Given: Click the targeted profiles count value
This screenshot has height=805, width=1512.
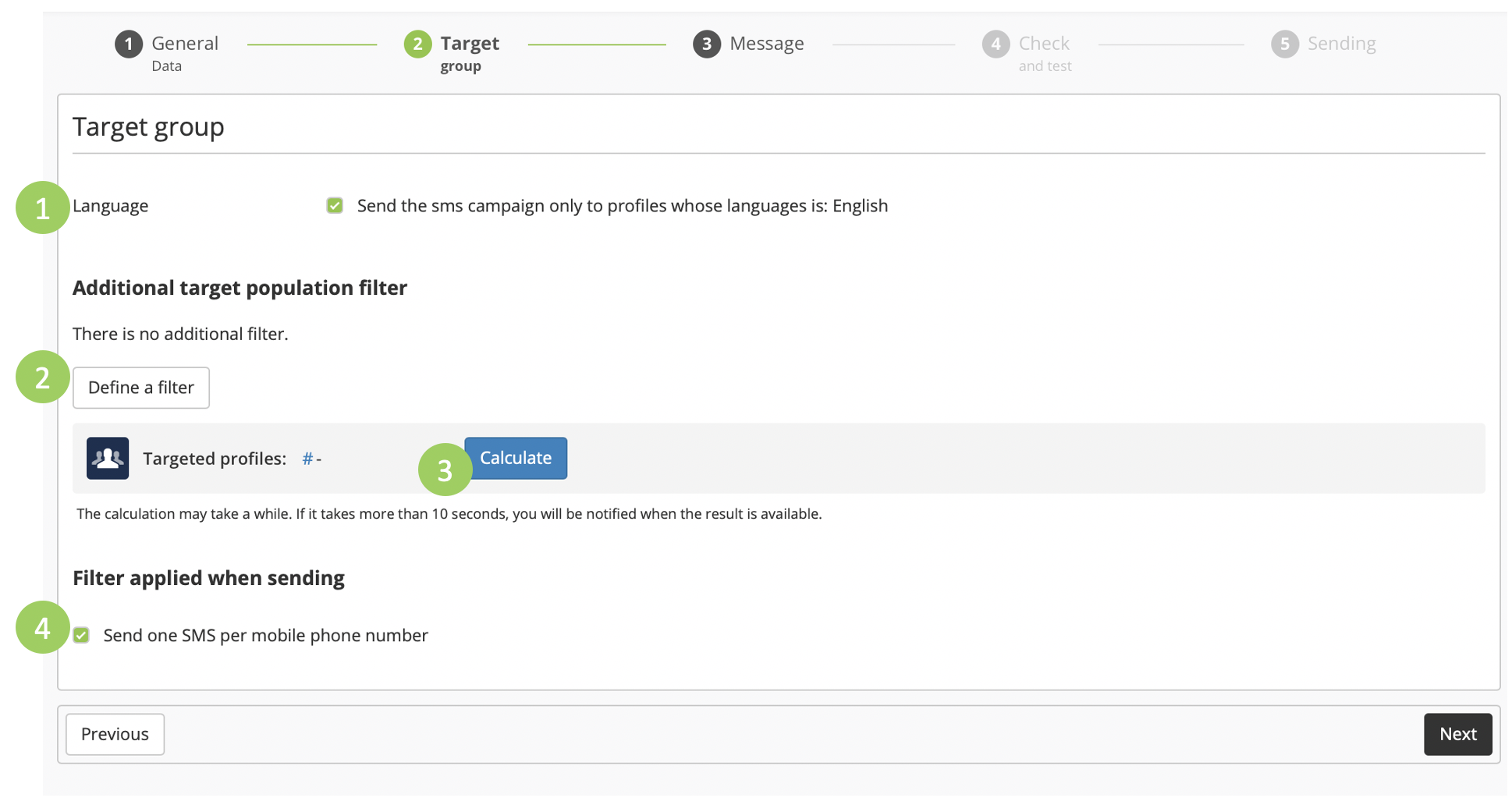Looking at the screenshot, I should point(311,459).
